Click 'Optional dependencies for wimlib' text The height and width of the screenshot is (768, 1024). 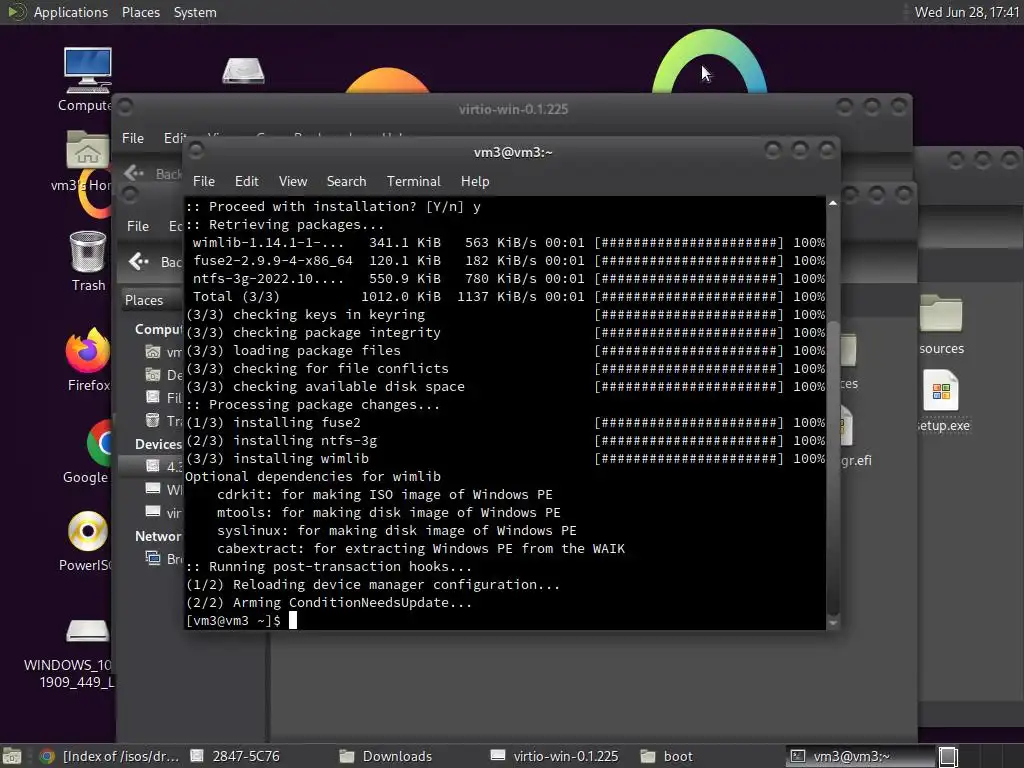pyautogui.click(x=313, y=477)
